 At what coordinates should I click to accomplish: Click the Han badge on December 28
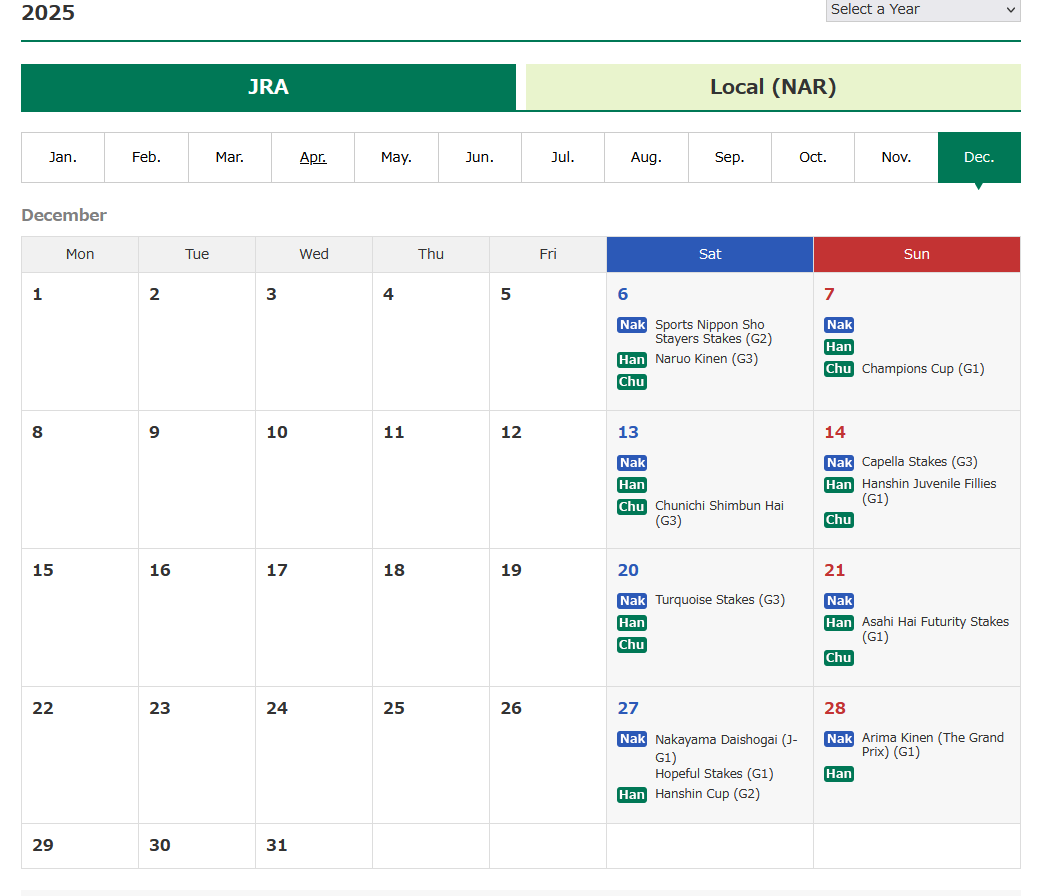839,775
